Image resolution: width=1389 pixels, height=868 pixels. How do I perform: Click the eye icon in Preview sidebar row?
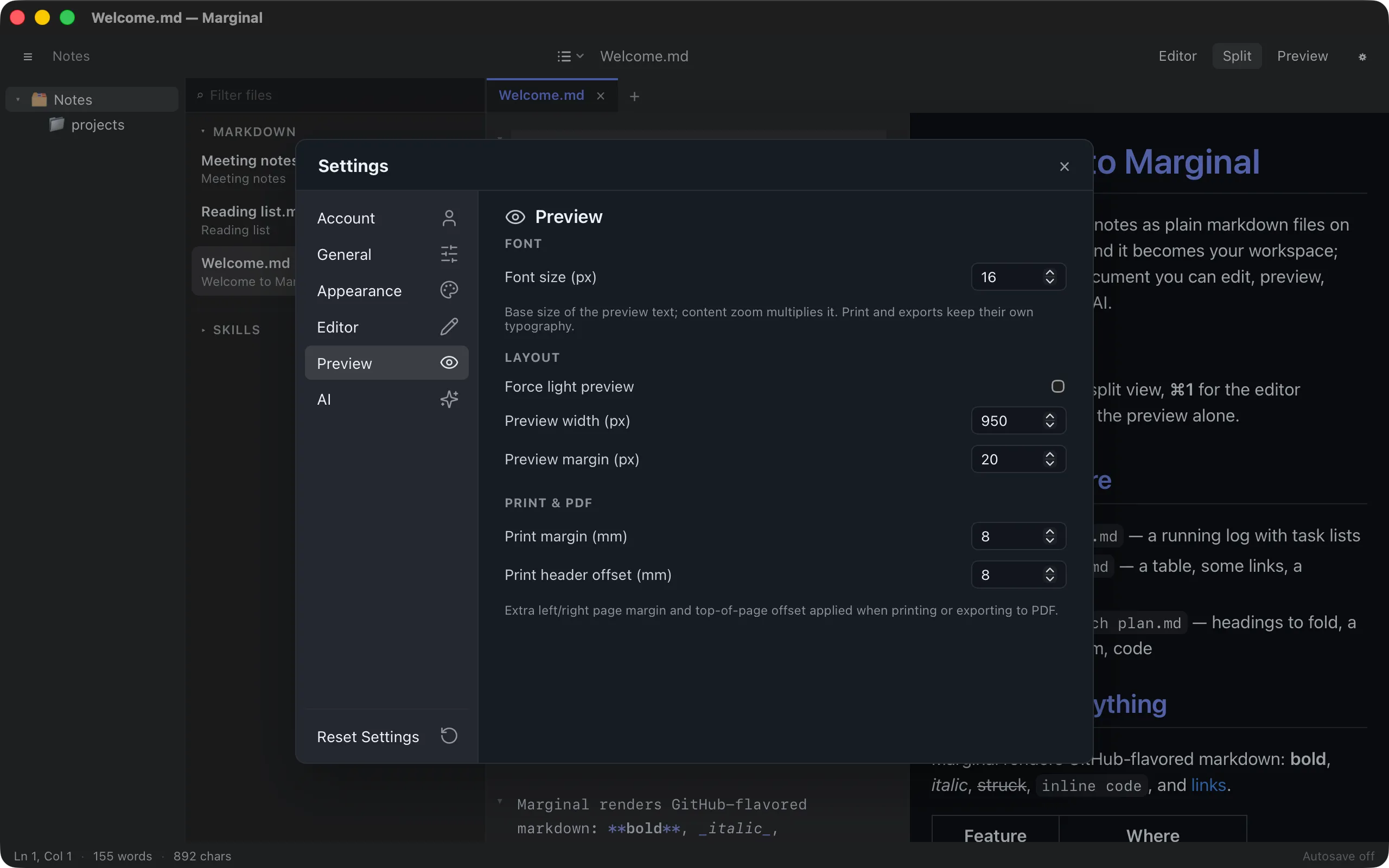[x=449, y=363]
